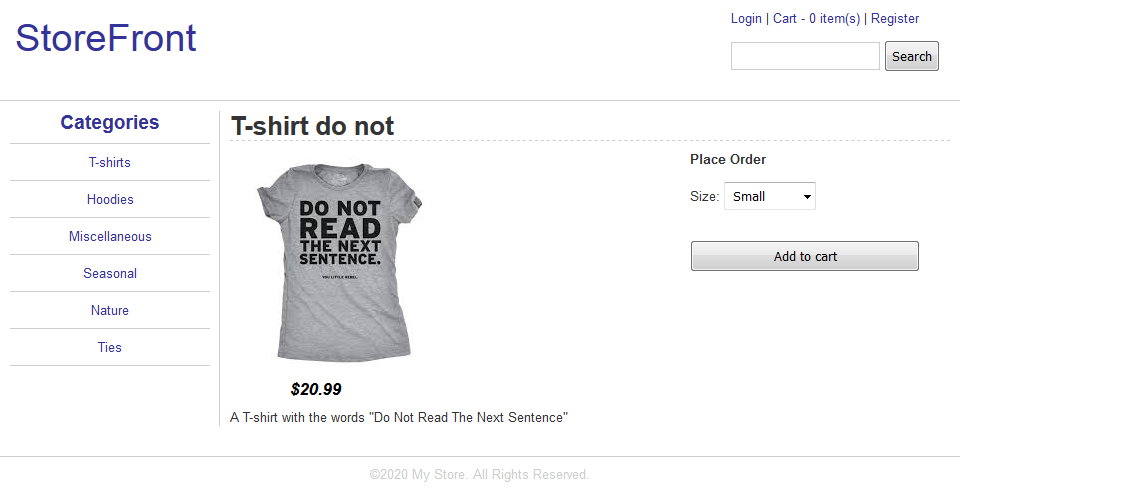Go to the Register page
Viewport: 1132px width, 500px height.
tap(894, 19)
